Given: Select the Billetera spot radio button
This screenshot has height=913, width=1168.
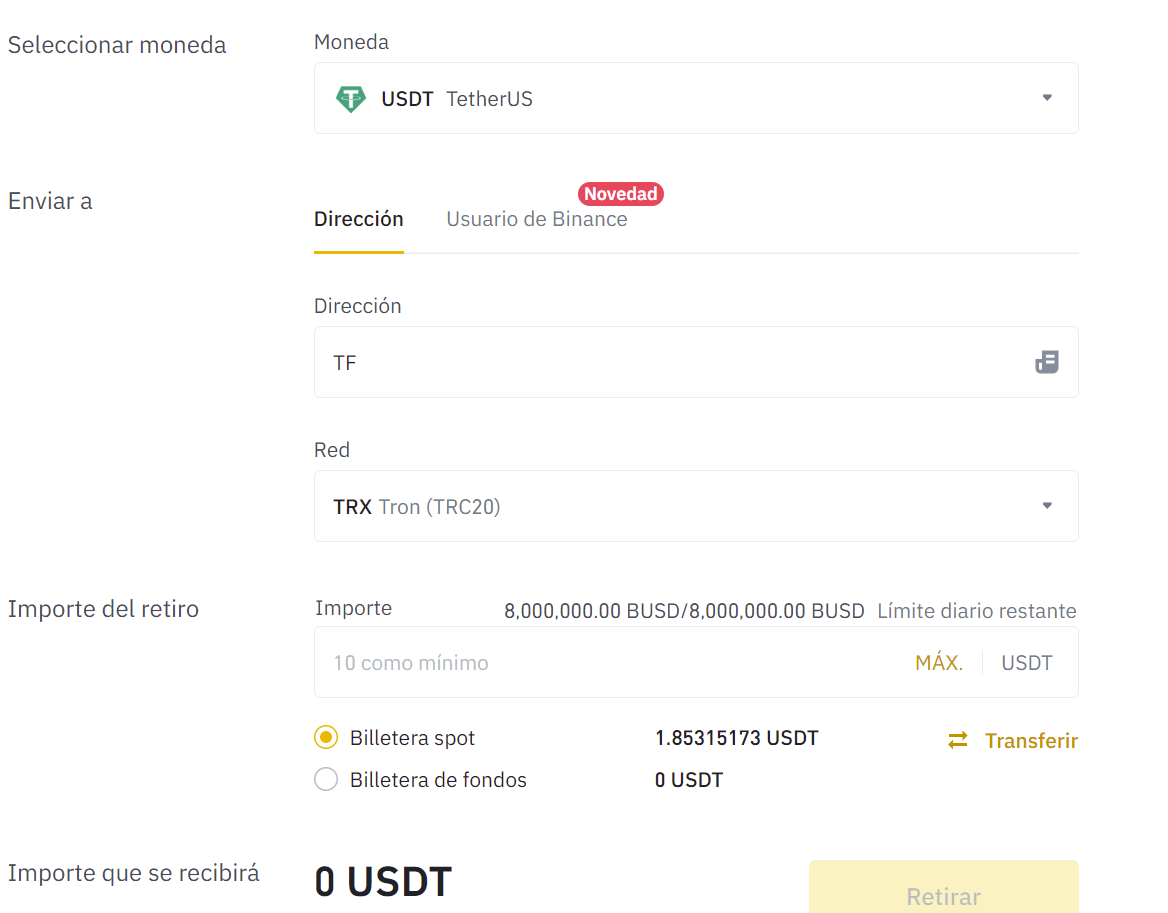Looking at the screenshot, I should [326, 738].
